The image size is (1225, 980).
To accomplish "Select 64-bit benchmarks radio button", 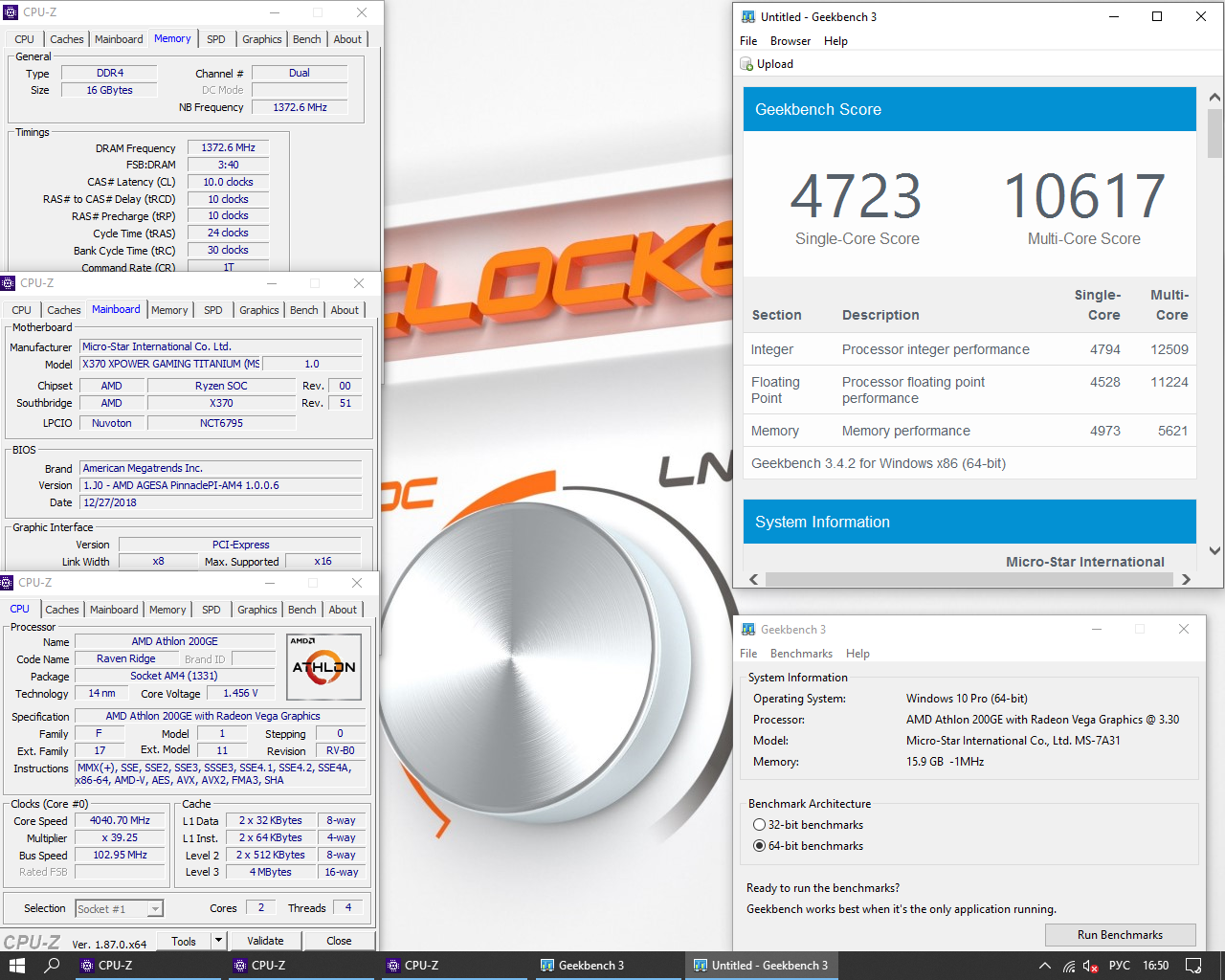I will pos(759,846).
